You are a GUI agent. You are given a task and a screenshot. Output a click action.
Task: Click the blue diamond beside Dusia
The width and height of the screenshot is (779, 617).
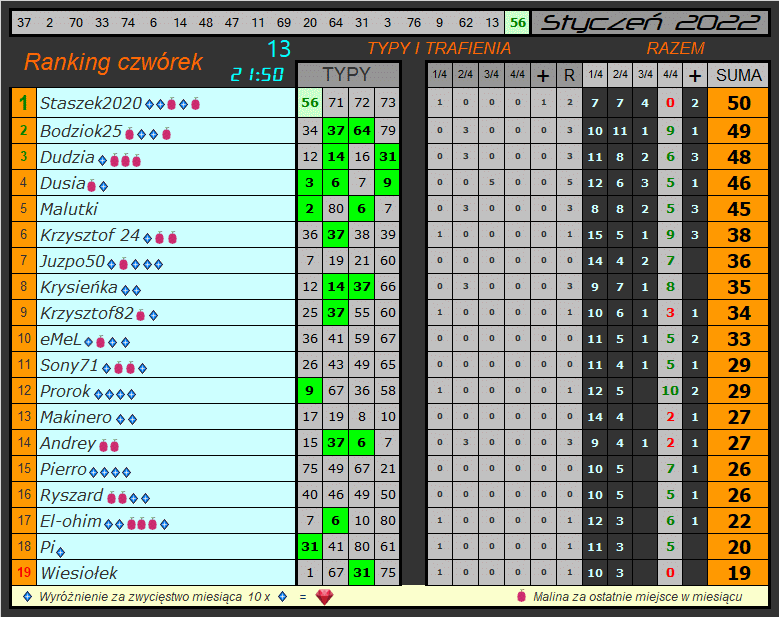(103, 186)
